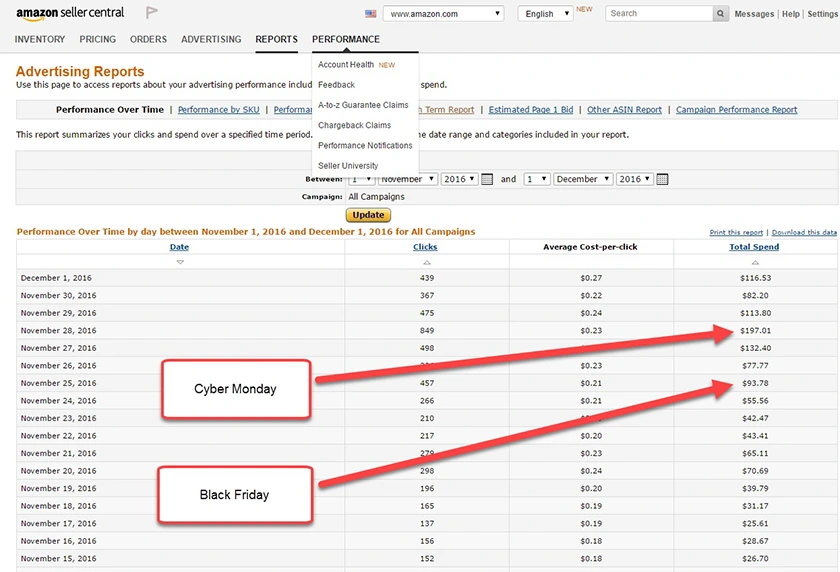This screenshot has height=572, width=840.
Task: Select Performance Notifications entry
Action: [365, 146]
